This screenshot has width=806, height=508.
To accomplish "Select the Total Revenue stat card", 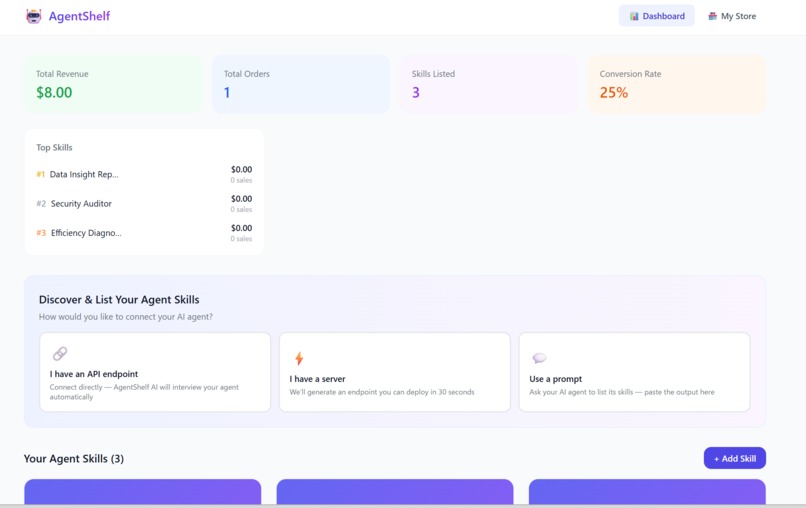I will pos(113,84).
